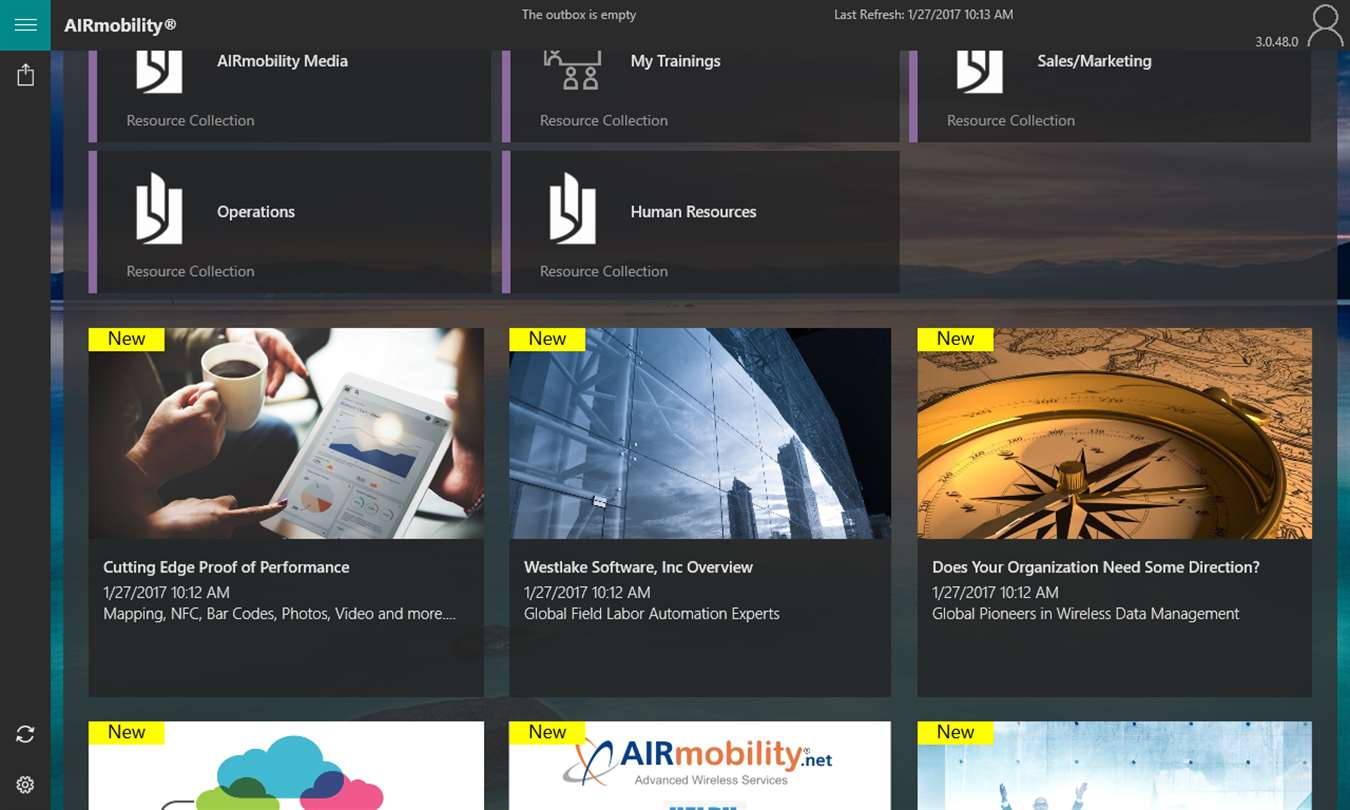Open the My Trainings collection
The width and height of the screenshot is (1350, 810).
pyautogui.click(x=701, y=96)
